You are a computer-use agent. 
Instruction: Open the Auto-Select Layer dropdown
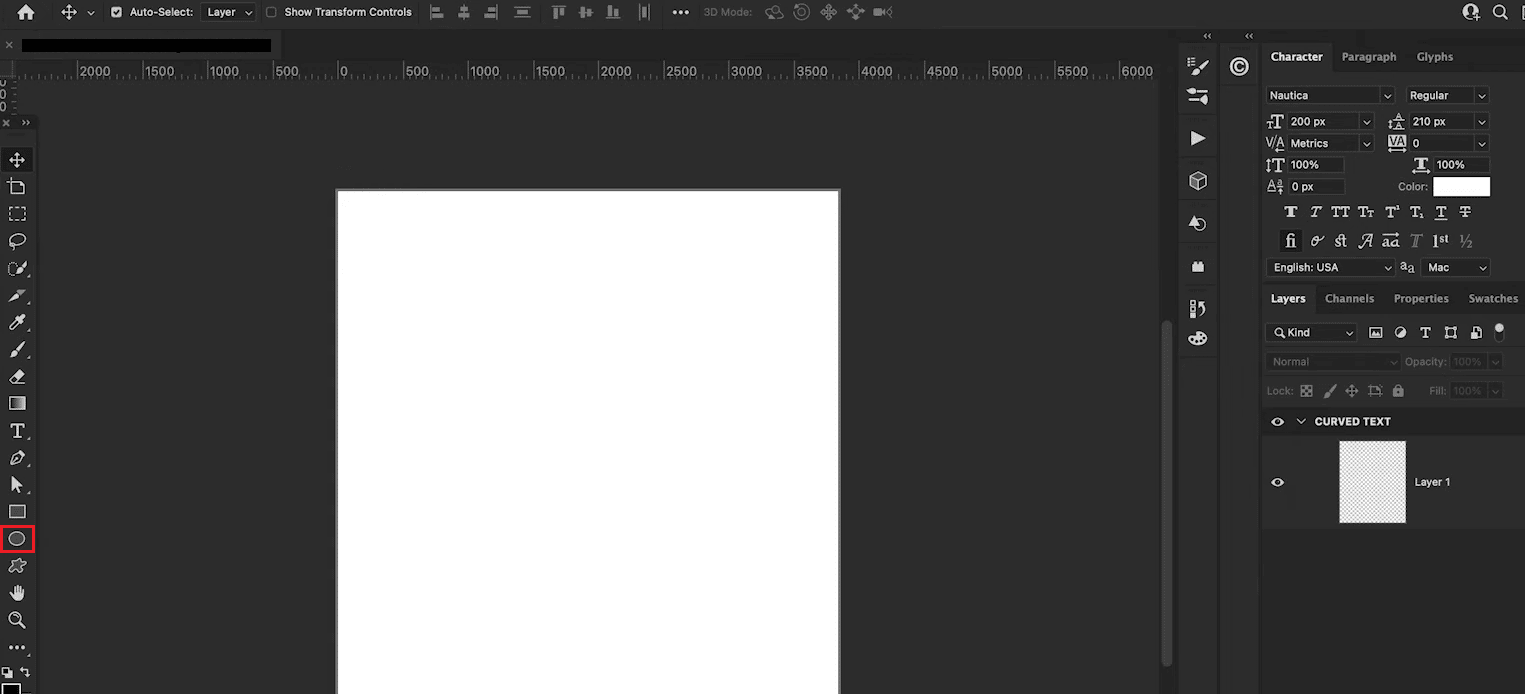(x=228, y=12)
